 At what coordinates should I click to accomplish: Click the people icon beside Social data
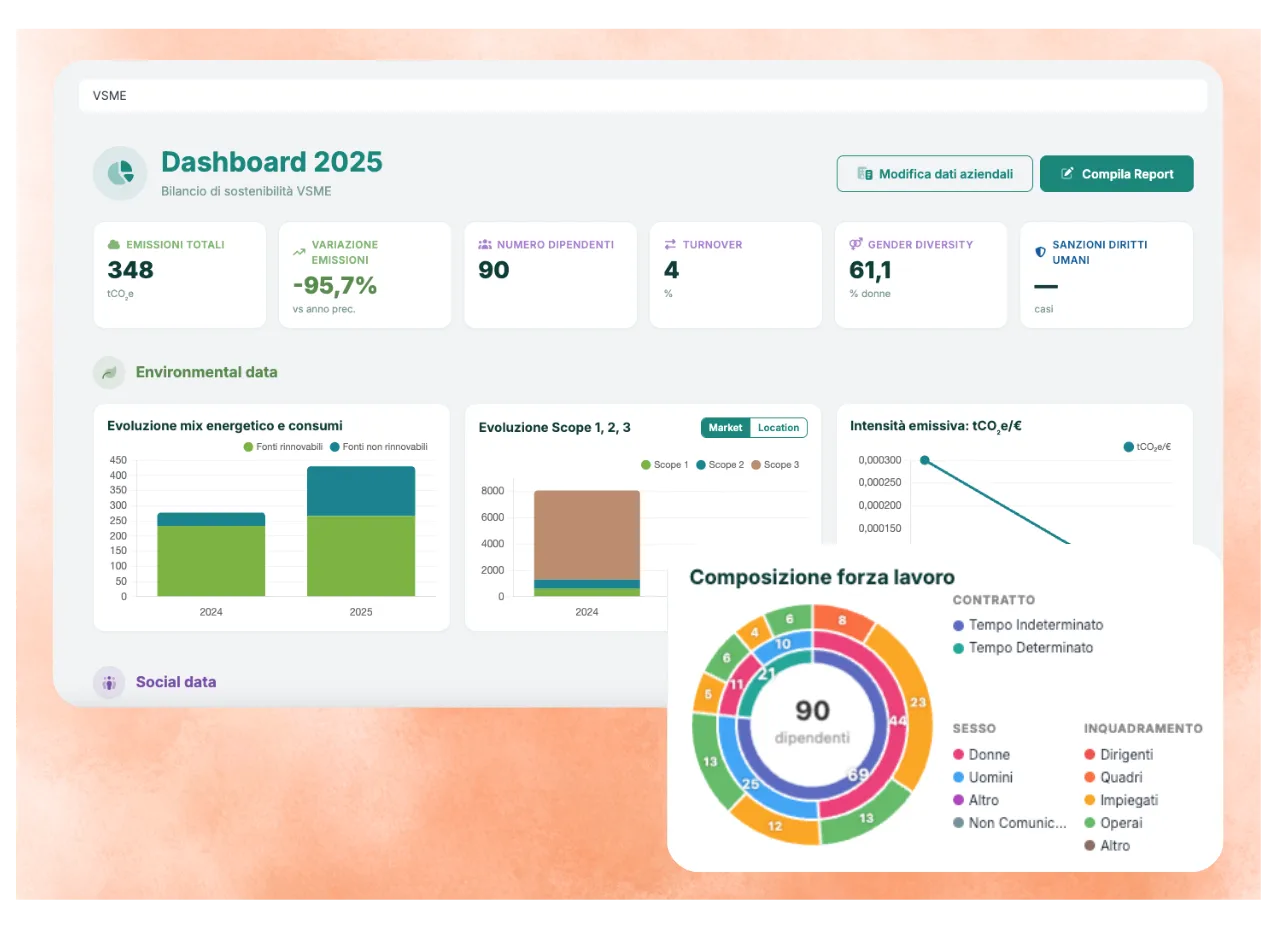click(x=109, y=682)
